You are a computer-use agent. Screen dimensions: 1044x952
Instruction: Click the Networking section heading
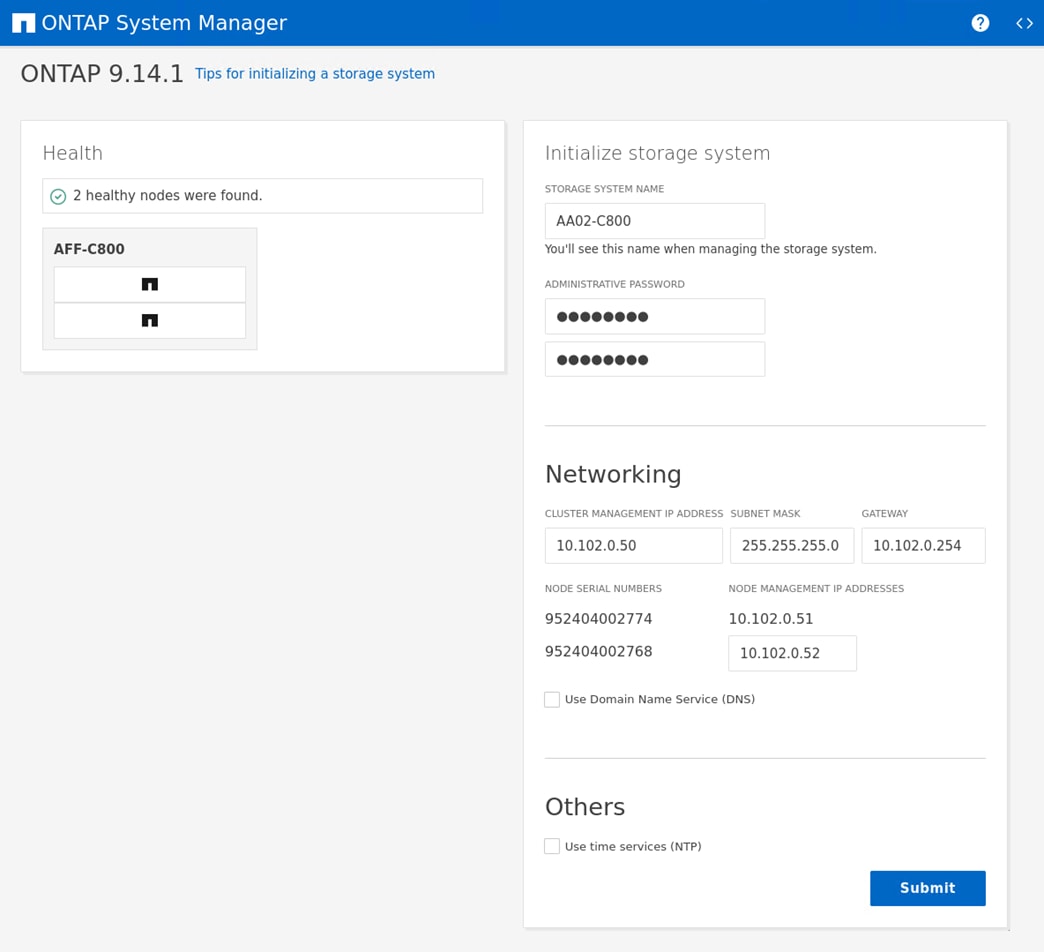[x=613, y=474]
